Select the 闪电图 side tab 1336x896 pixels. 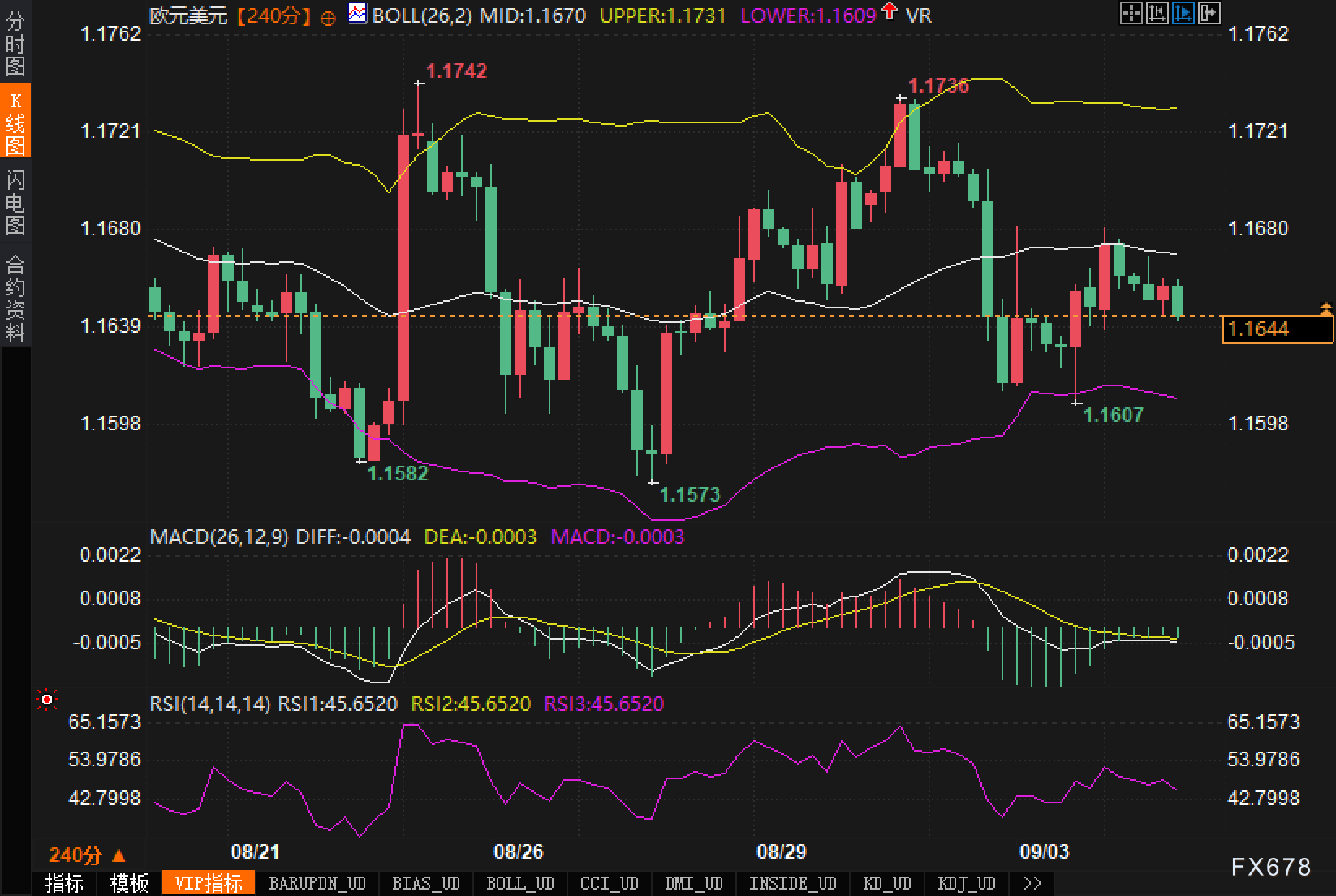[15, 202]
